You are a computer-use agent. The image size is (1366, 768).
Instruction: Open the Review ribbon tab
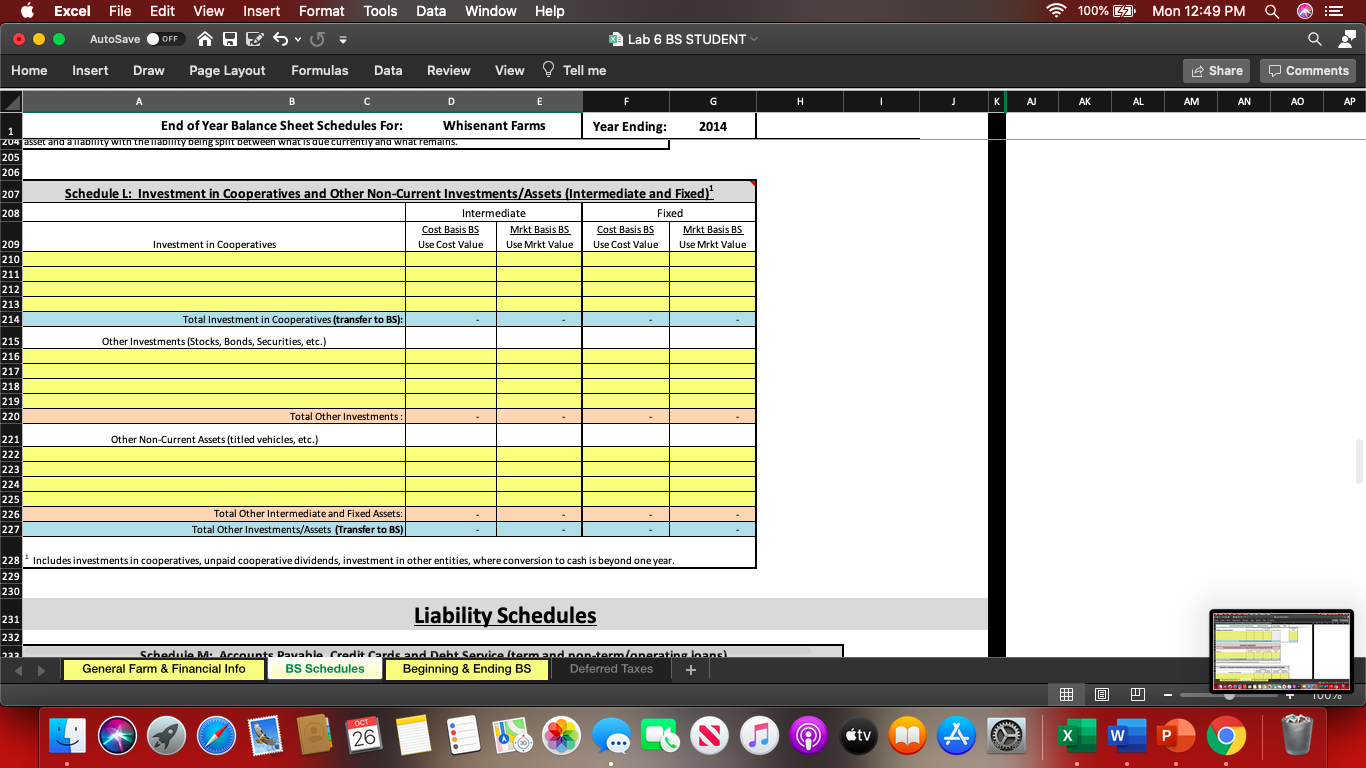click(x=449, y=70)
